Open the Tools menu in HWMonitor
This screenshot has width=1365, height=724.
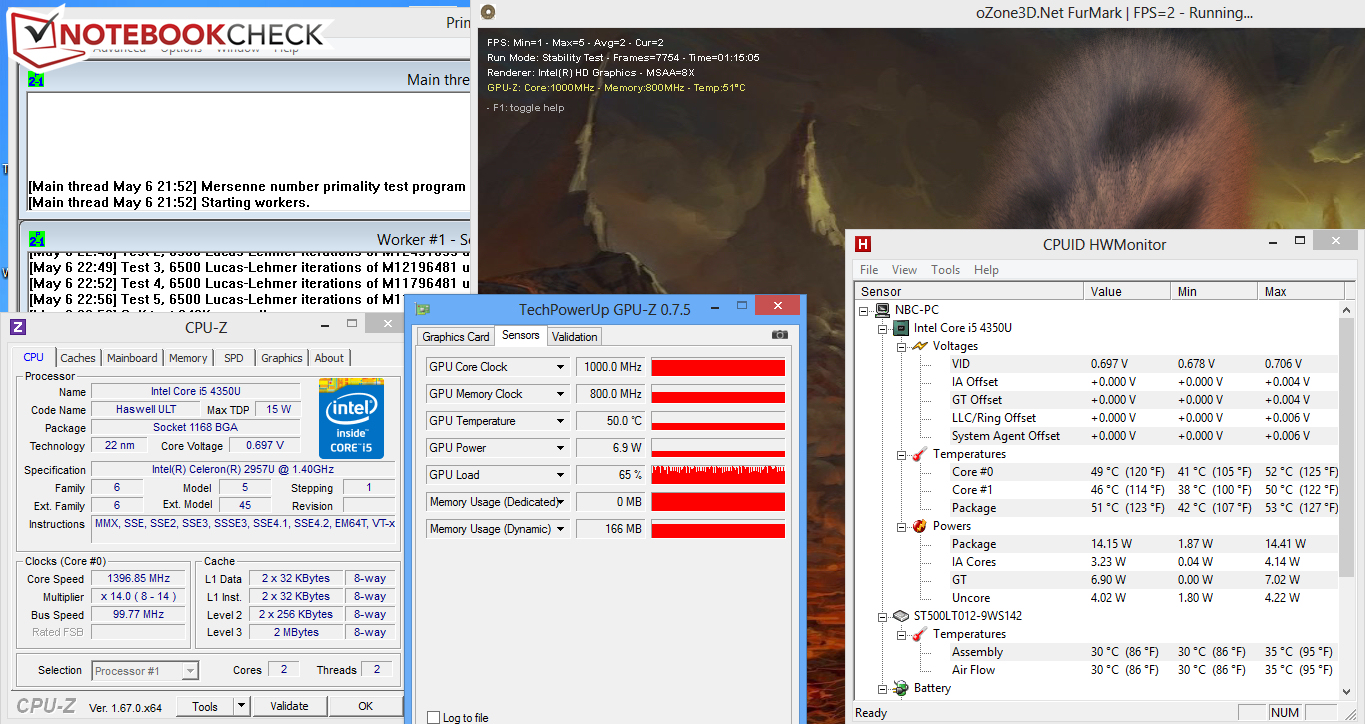pyautogui.click(x=945, y=270)
